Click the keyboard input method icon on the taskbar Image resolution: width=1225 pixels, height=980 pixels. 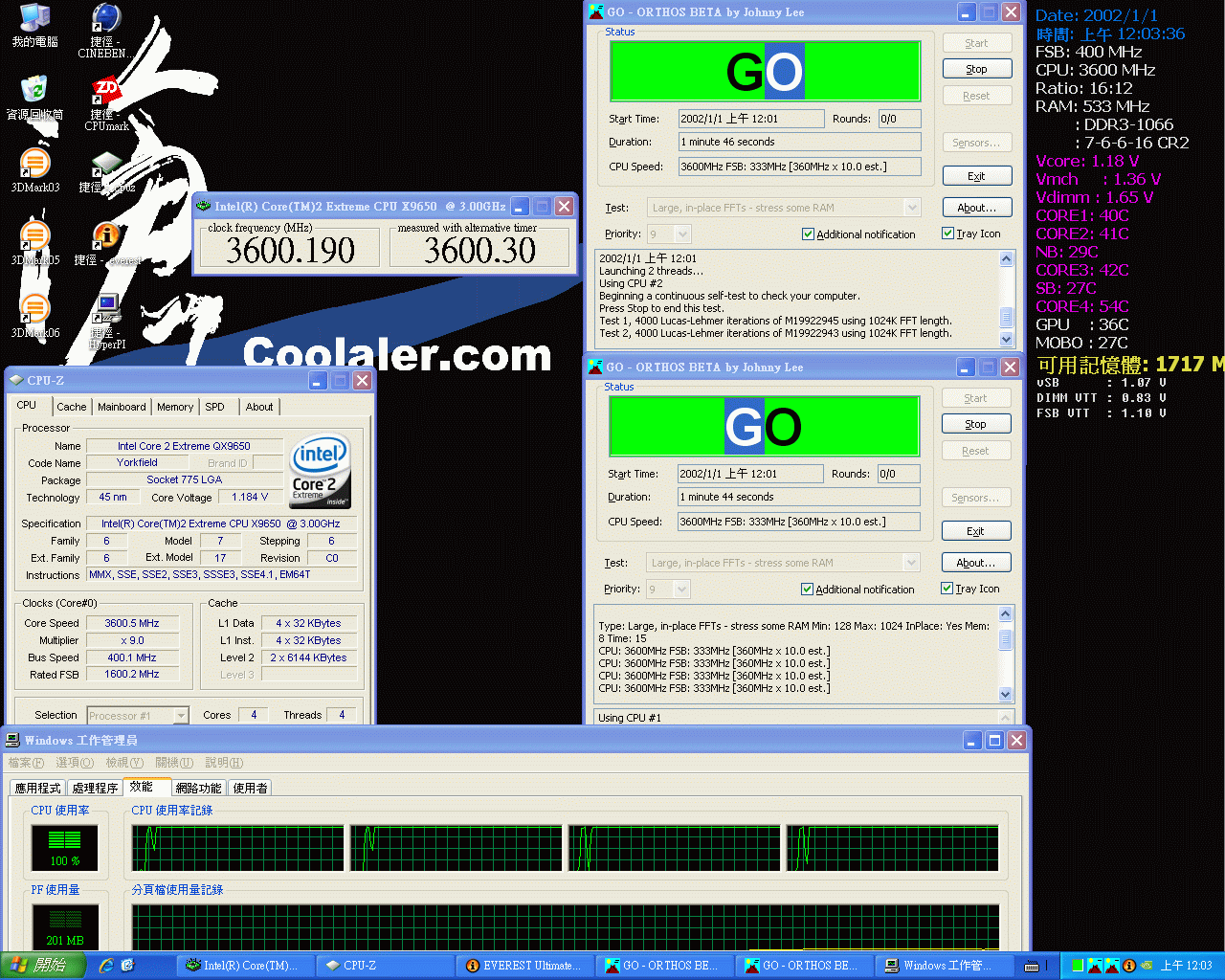point(1032,966)
